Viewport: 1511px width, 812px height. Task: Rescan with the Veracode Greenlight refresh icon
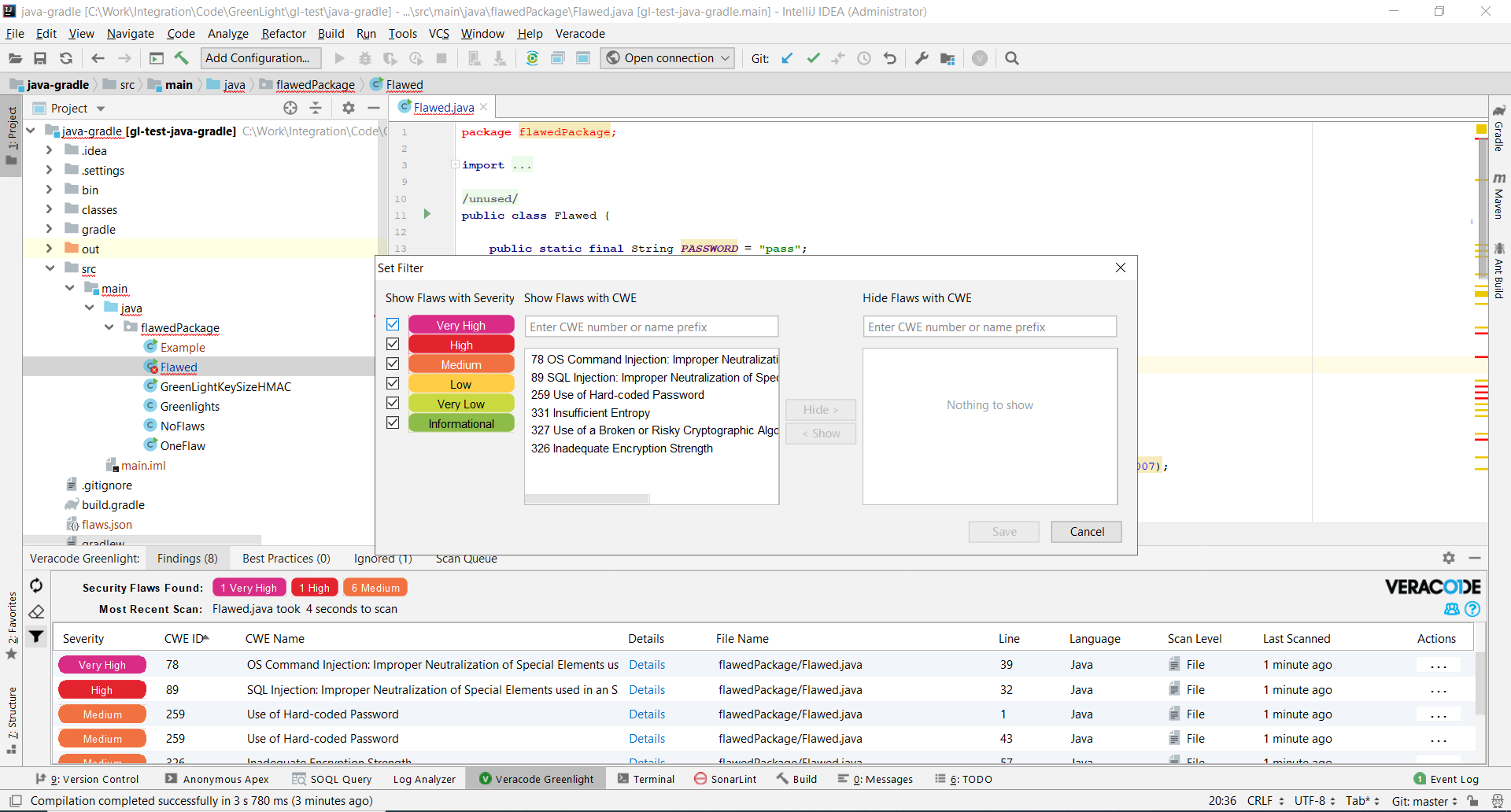(x=35, y=585)
